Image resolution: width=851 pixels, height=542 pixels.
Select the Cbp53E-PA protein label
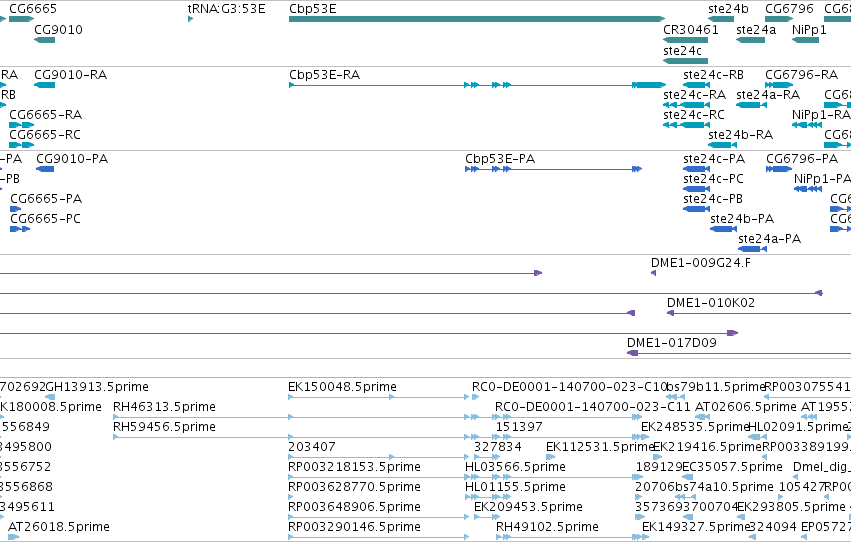coord(500,159)
